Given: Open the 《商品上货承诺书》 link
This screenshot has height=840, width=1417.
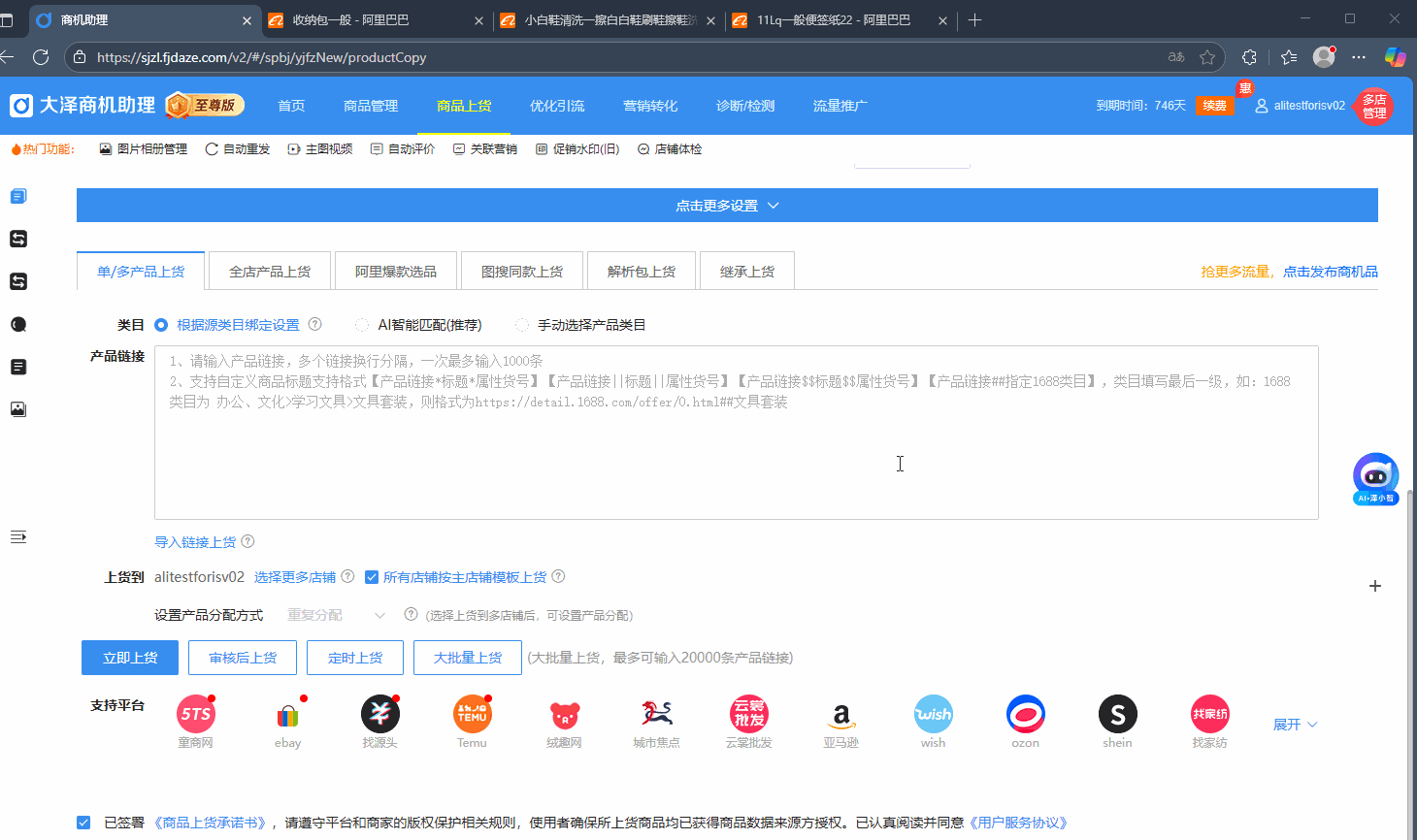Looking at the screenshot, I should (x=210, y=823).
